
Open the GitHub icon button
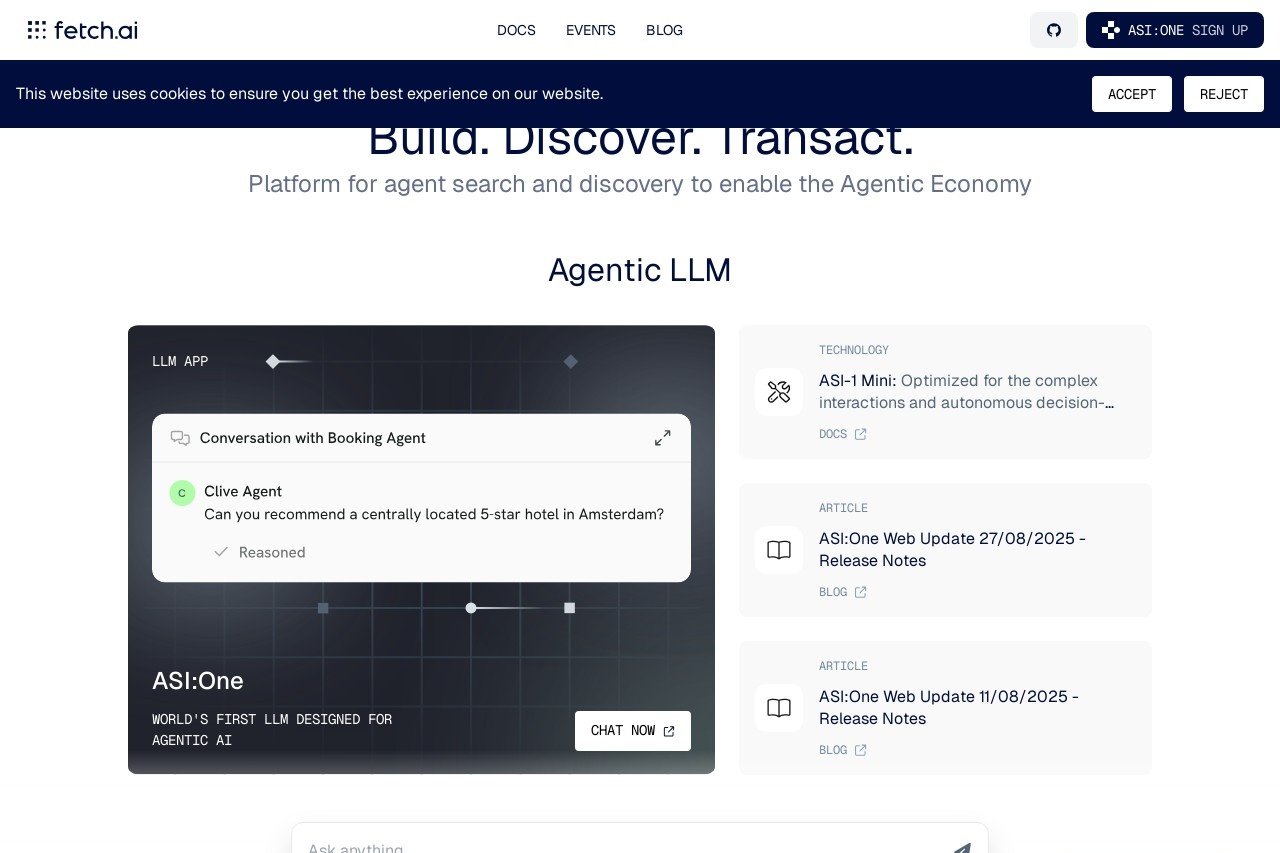pyautogui.click(x=1054, y=30)
